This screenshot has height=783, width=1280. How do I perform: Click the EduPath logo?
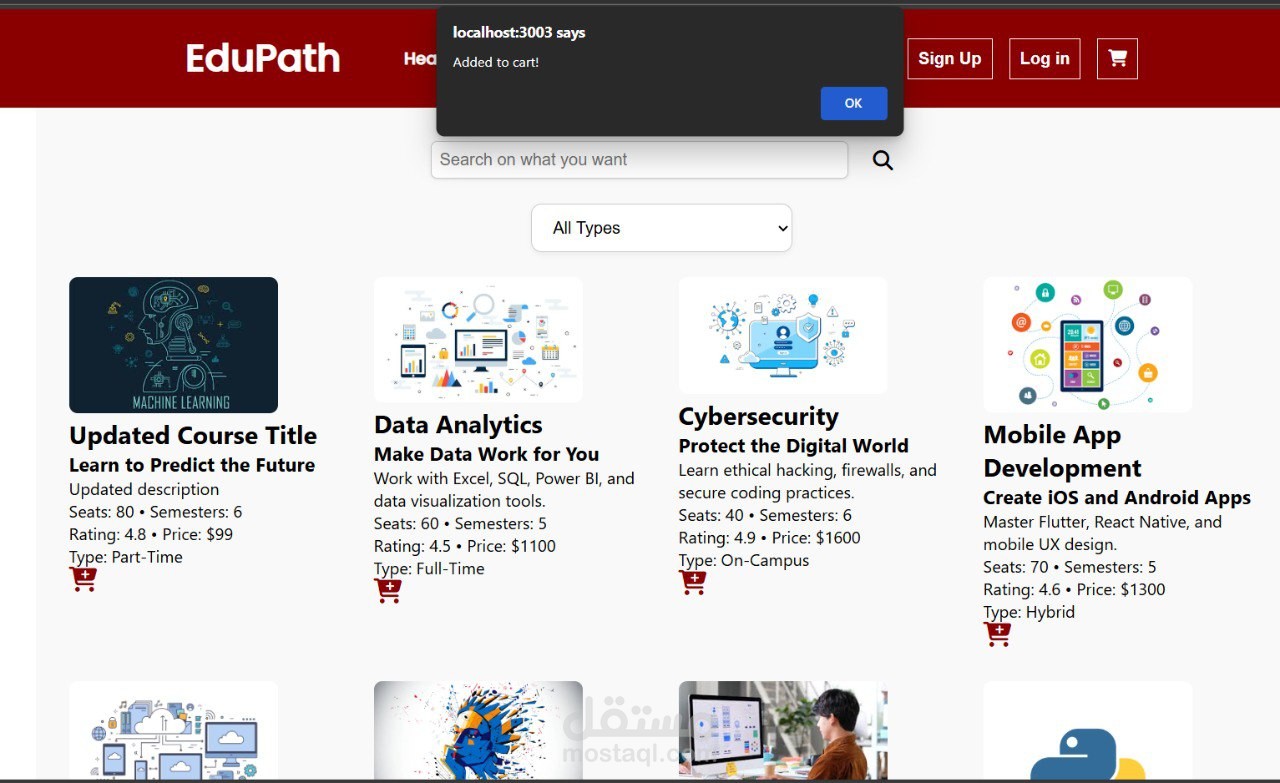pyautogui.click(x=262, y=58)
